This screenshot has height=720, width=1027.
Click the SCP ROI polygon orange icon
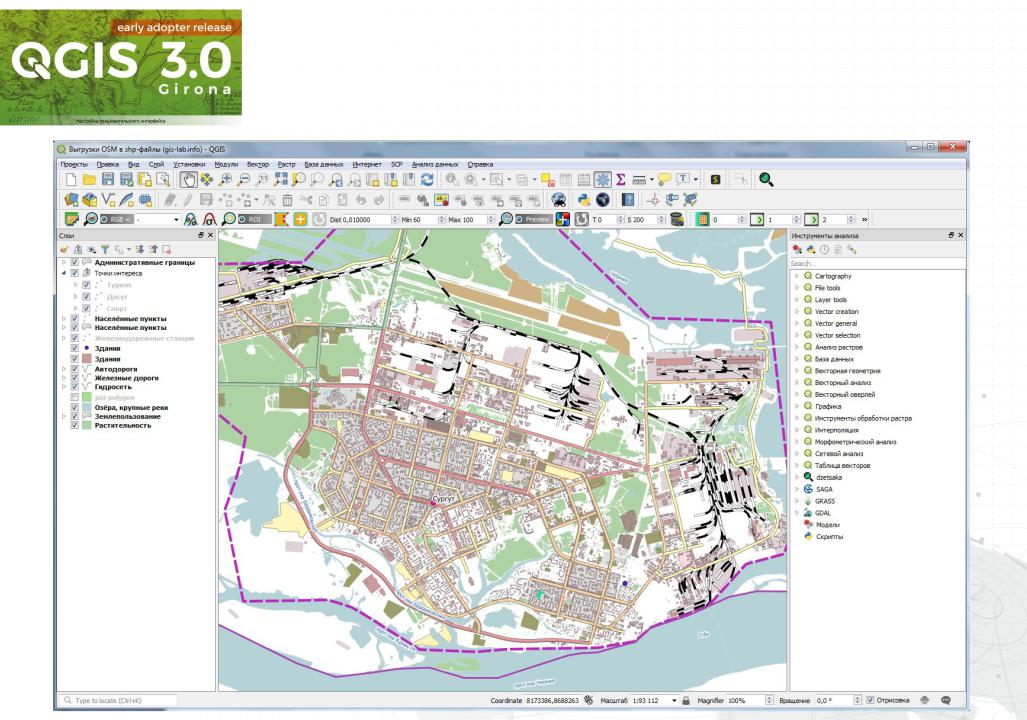[281, 219]
